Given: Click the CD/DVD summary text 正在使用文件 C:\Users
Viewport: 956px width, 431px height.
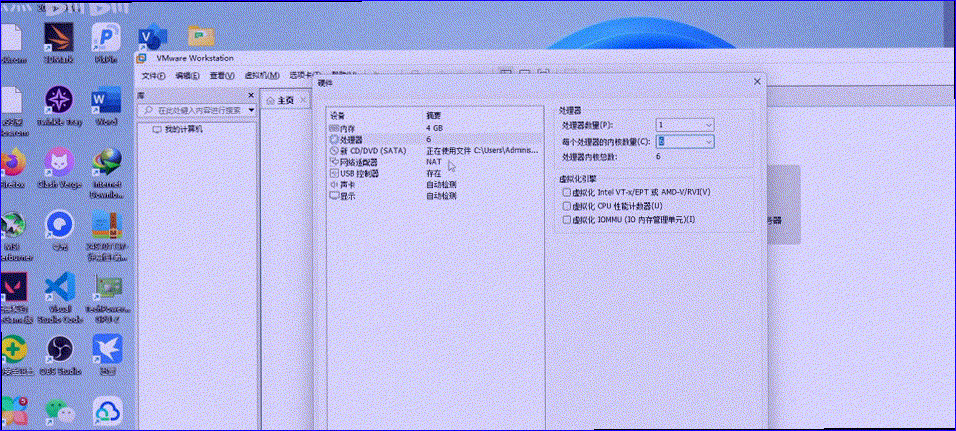Looking at the screenshot, I should tap(482, 151).
